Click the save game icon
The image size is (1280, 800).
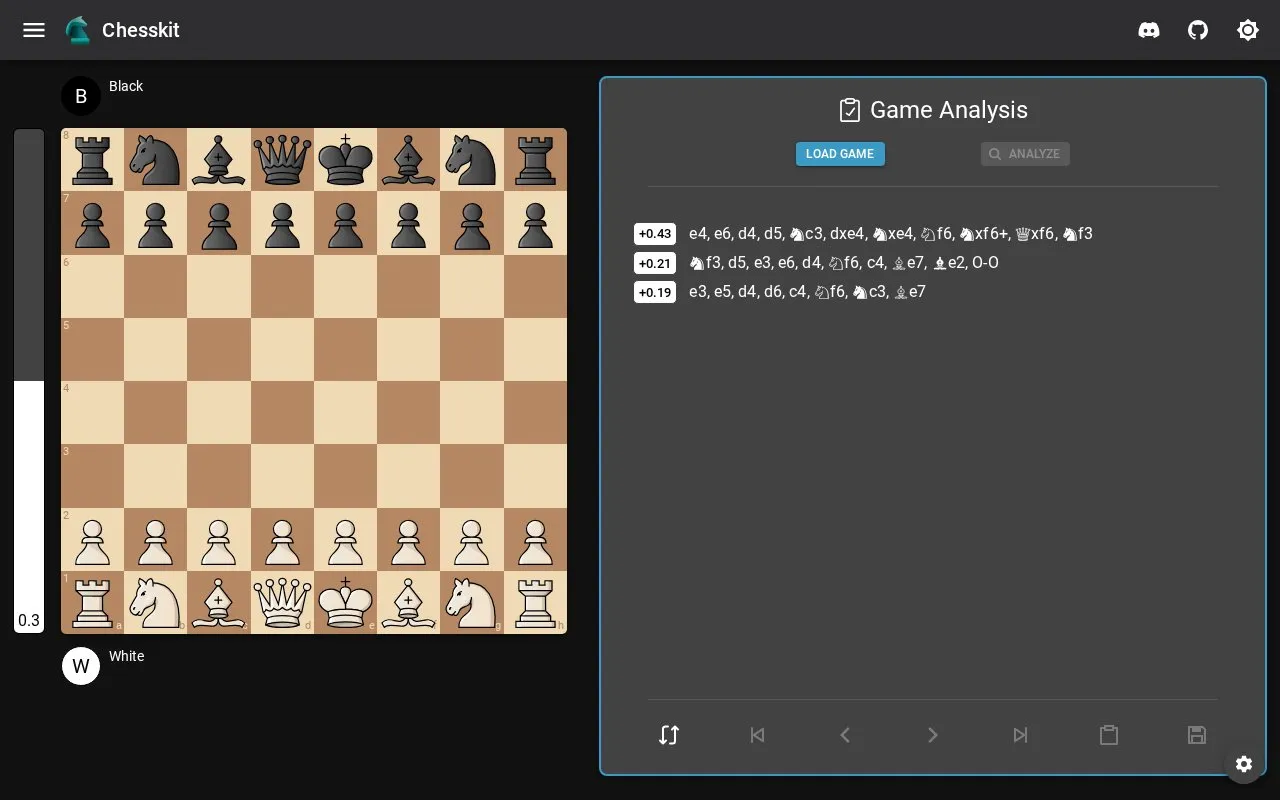[1196, 735]
